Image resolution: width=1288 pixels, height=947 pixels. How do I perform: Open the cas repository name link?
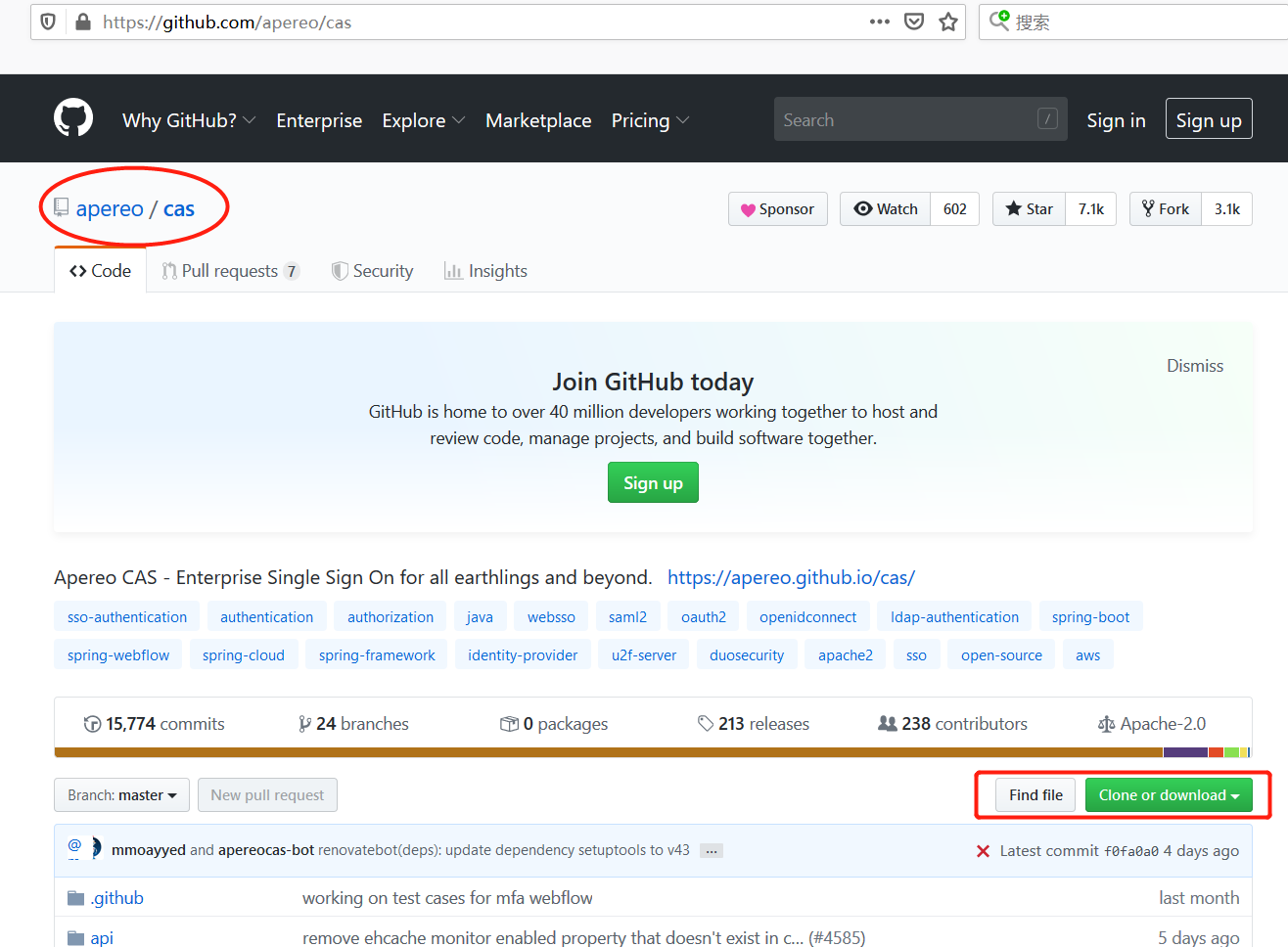(179, 208)
